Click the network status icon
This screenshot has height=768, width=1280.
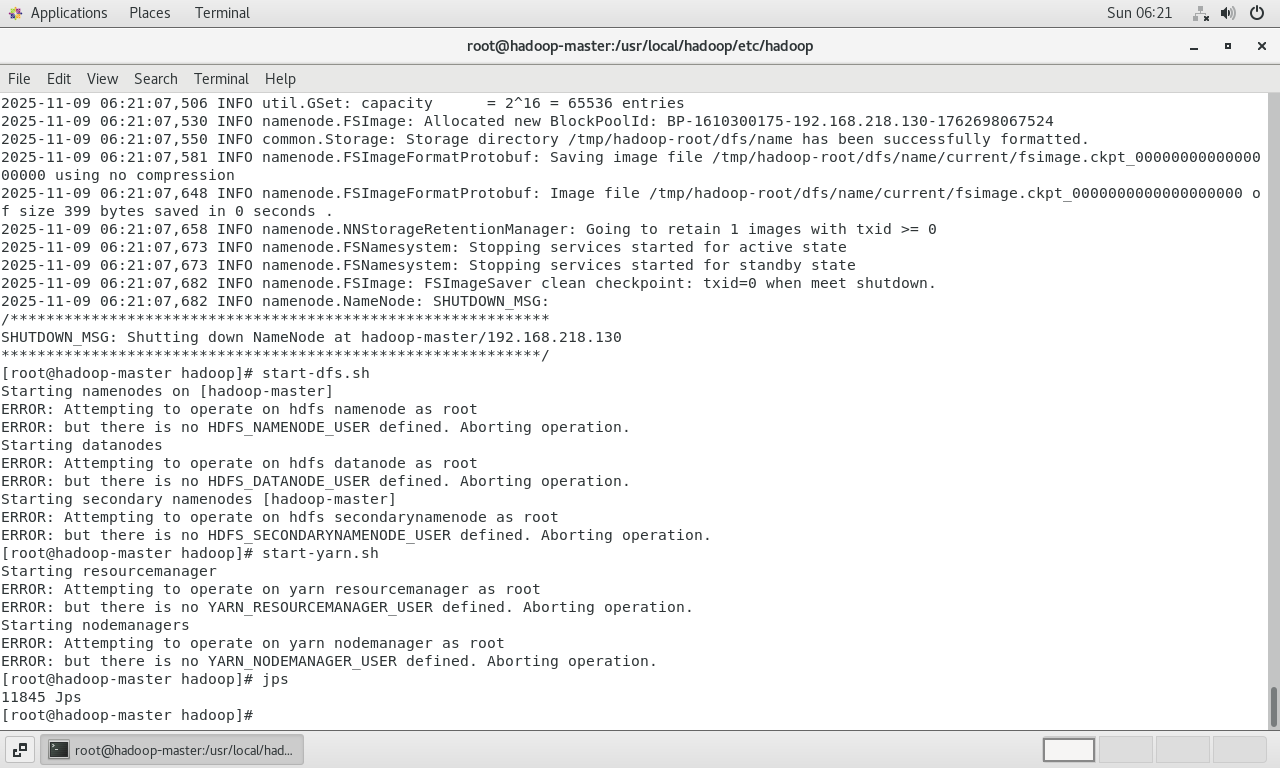pos(1201,13)
